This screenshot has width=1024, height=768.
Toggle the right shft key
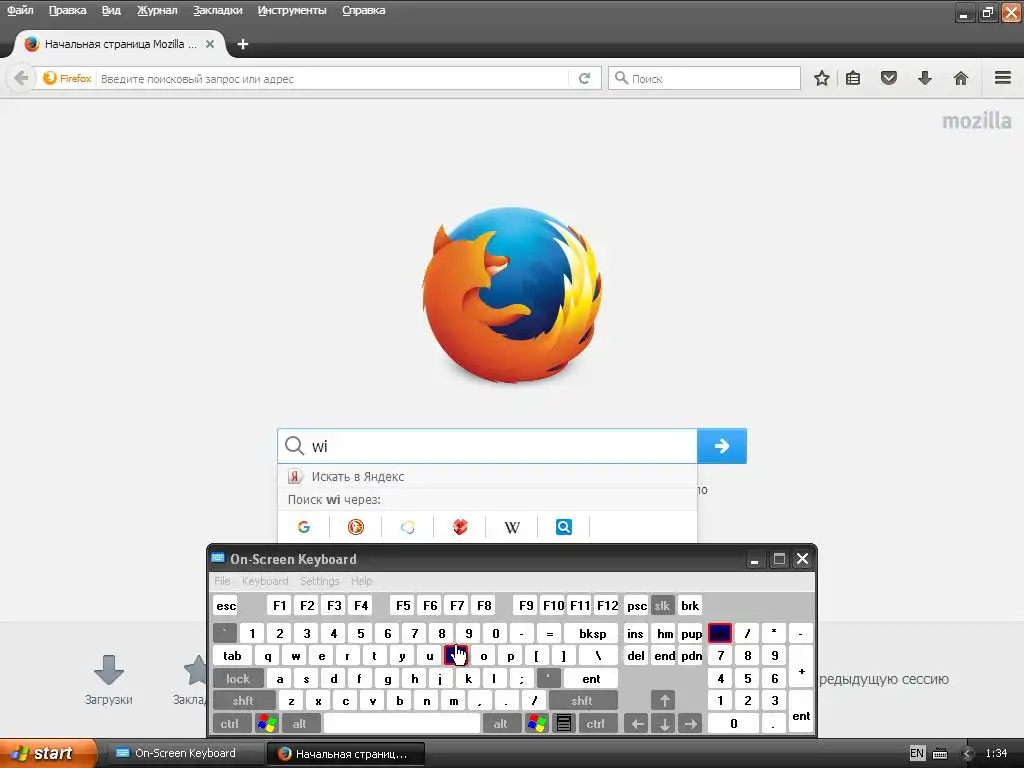582,701
